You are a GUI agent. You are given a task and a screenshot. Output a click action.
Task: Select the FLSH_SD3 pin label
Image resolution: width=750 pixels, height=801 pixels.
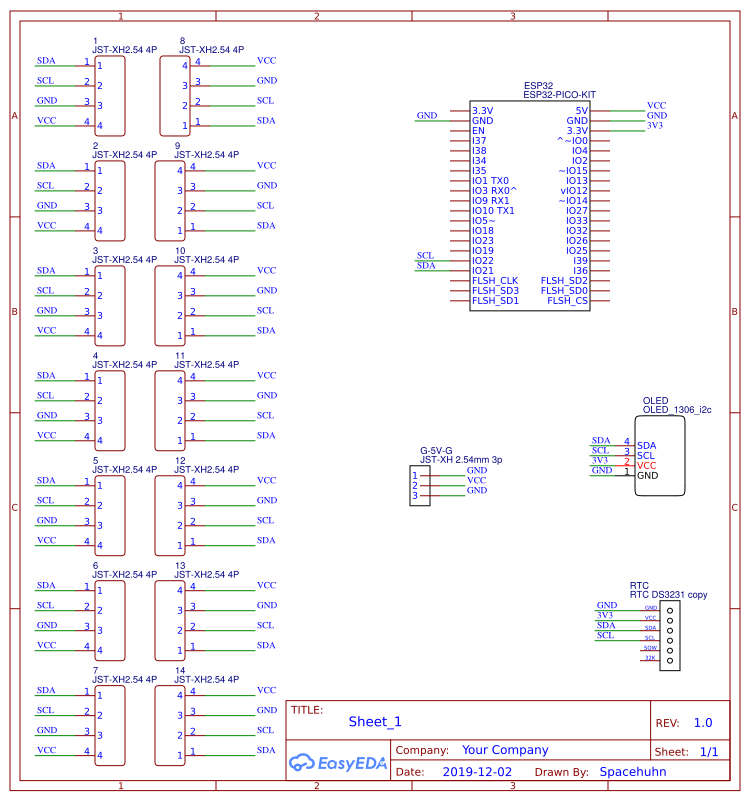pyautogui.click(x=496, y=290)
